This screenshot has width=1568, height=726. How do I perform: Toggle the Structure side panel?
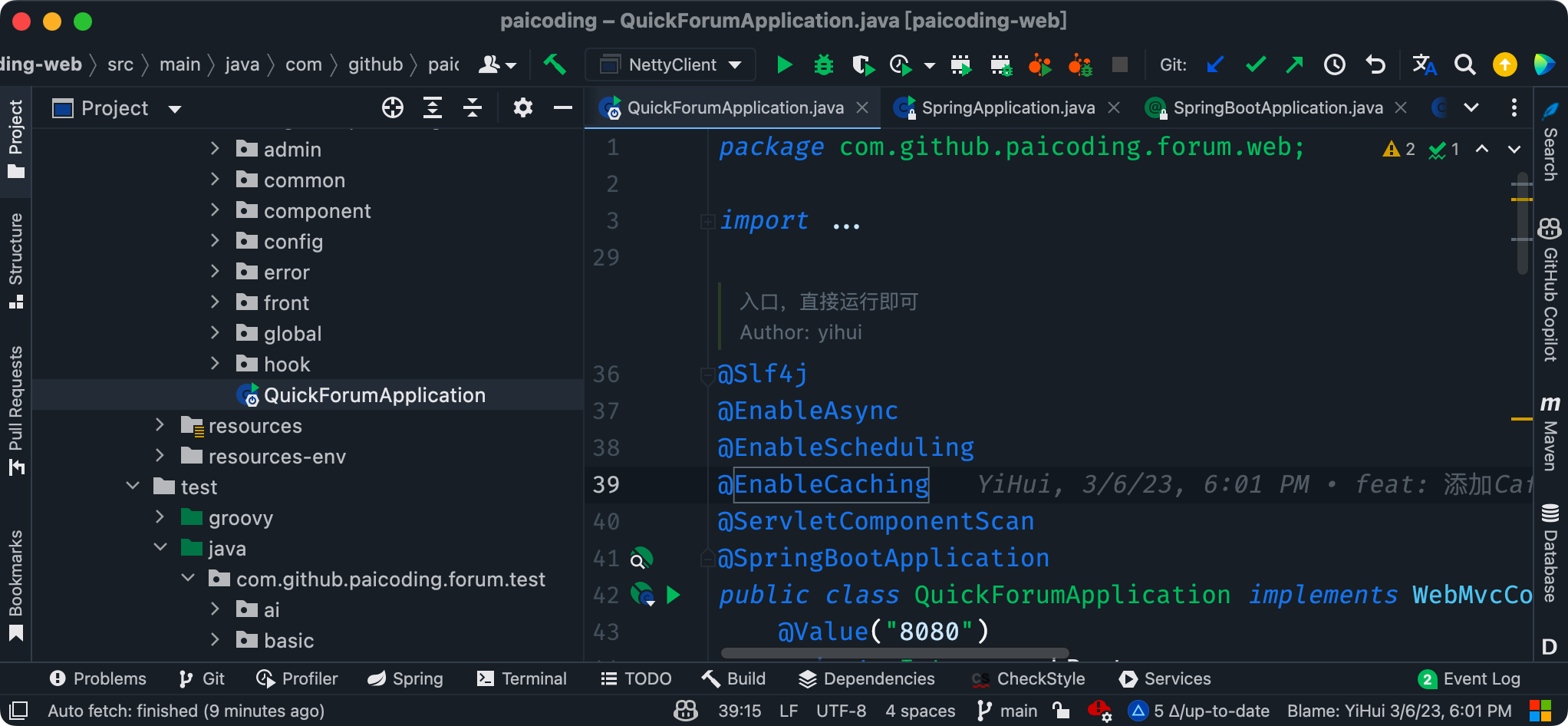point(16,261)
